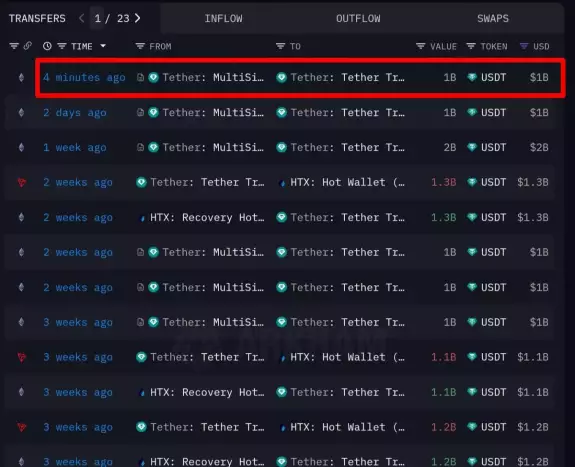Click the 2B value in 1 week ago row
The height and width of the screenshot is (467, 575).
click(x=450, y=147)
